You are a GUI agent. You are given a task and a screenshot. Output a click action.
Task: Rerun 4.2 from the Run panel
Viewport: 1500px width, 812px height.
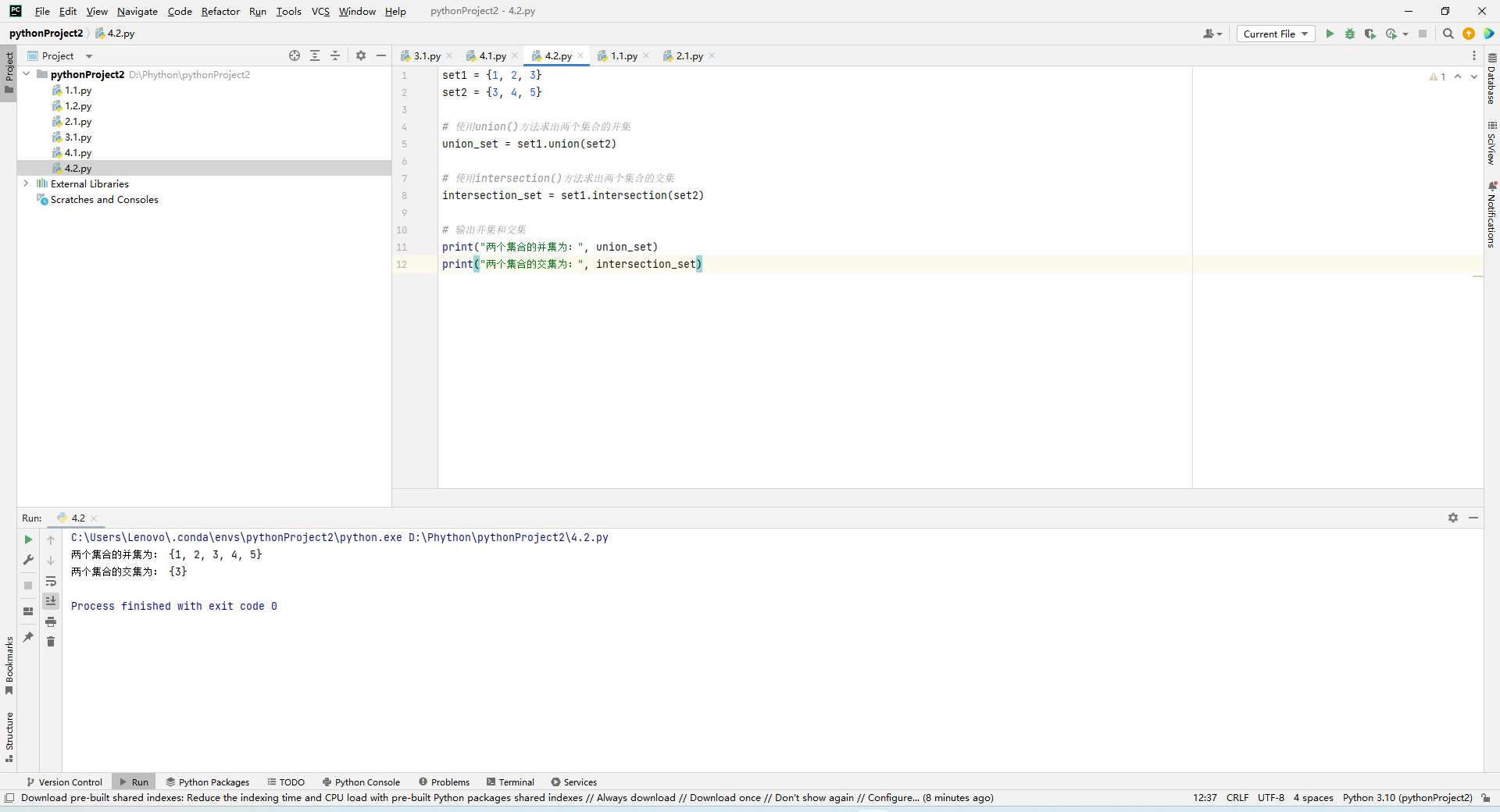click(28, 540)
